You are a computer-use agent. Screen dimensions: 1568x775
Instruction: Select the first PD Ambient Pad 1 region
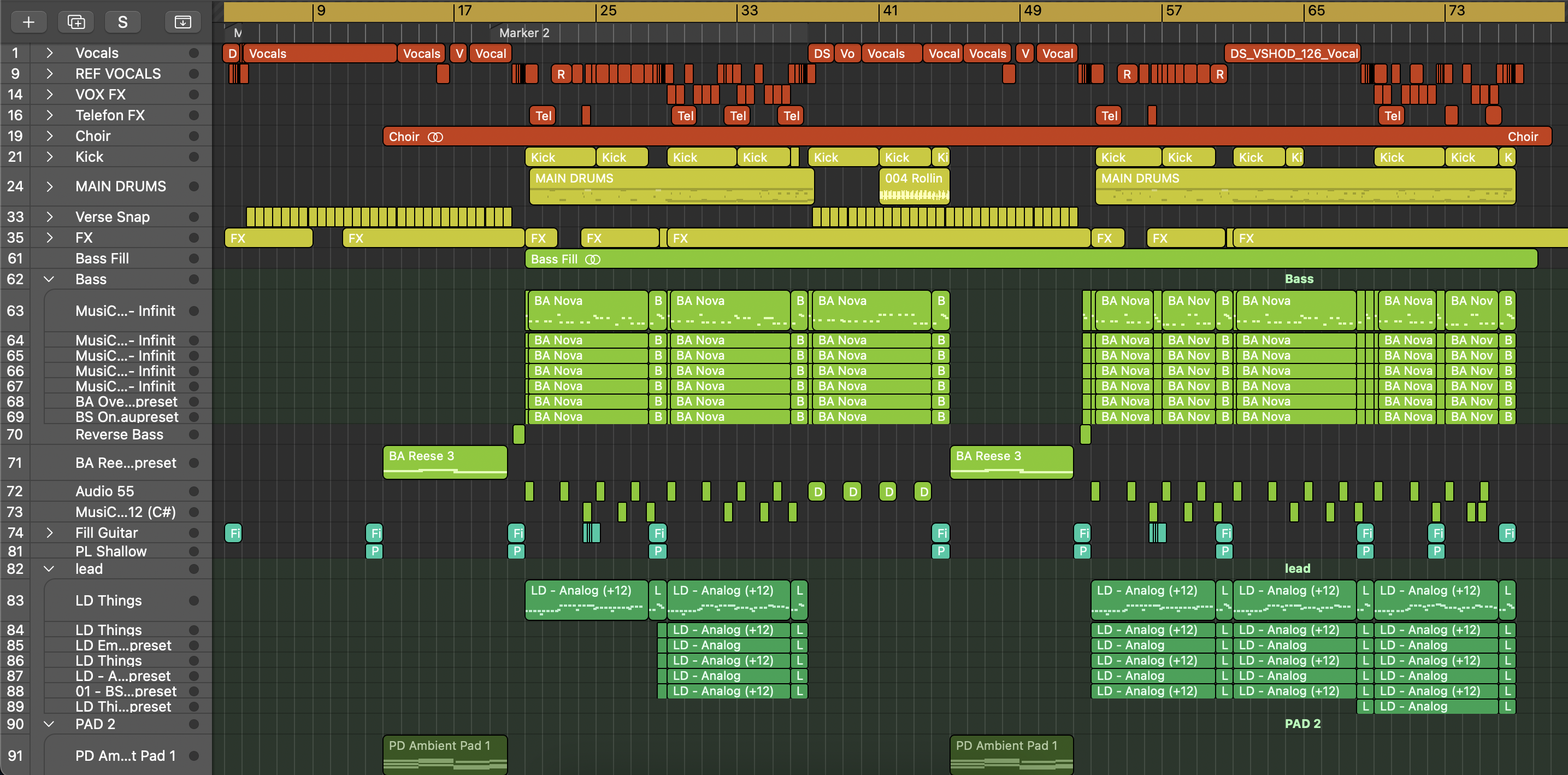point(445,754)
